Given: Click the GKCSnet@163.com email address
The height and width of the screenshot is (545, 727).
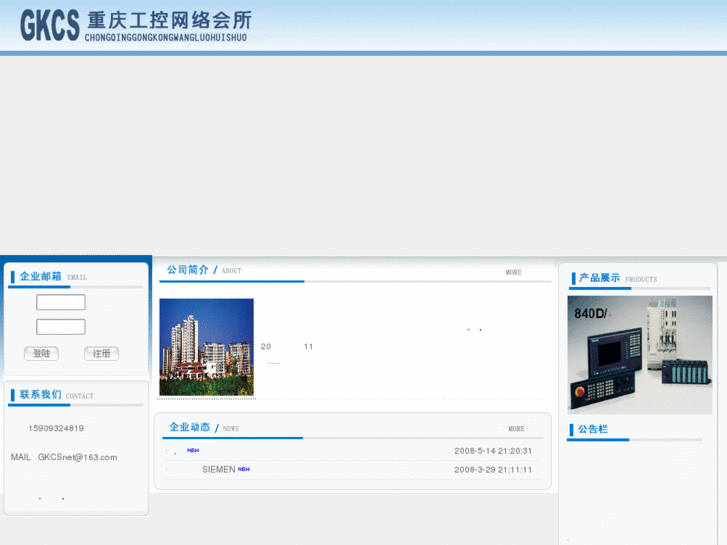Looking at the screenshot, I should [77, 457].
